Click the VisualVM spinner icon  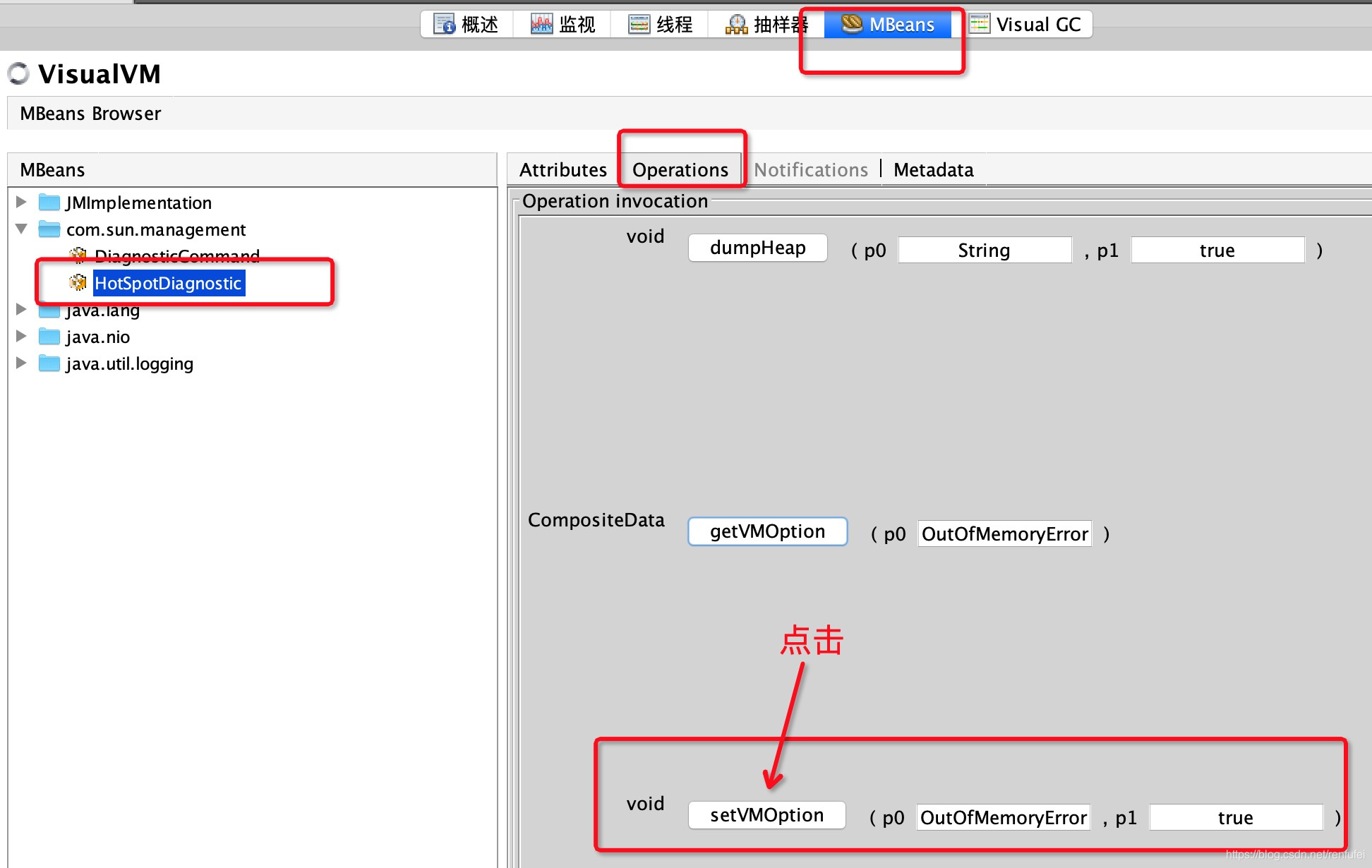[x=18, y=73]
